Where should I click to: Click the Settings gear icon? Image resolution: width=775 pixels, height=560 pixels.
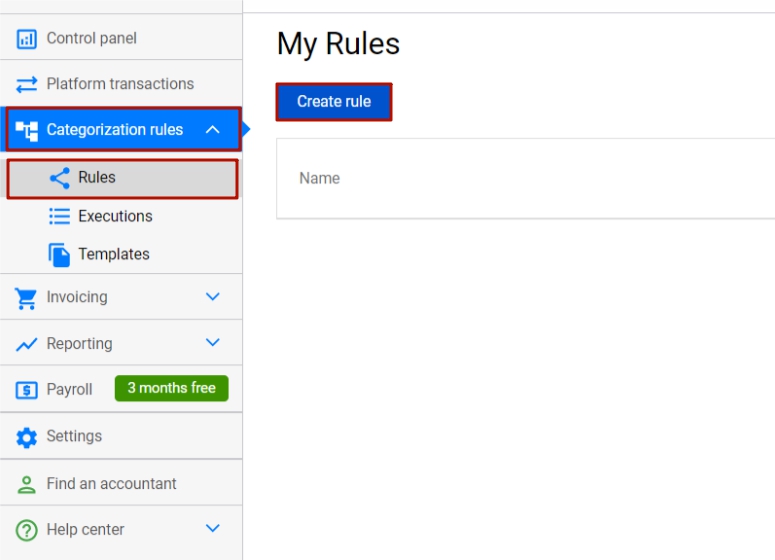click(x=27, y=437)
